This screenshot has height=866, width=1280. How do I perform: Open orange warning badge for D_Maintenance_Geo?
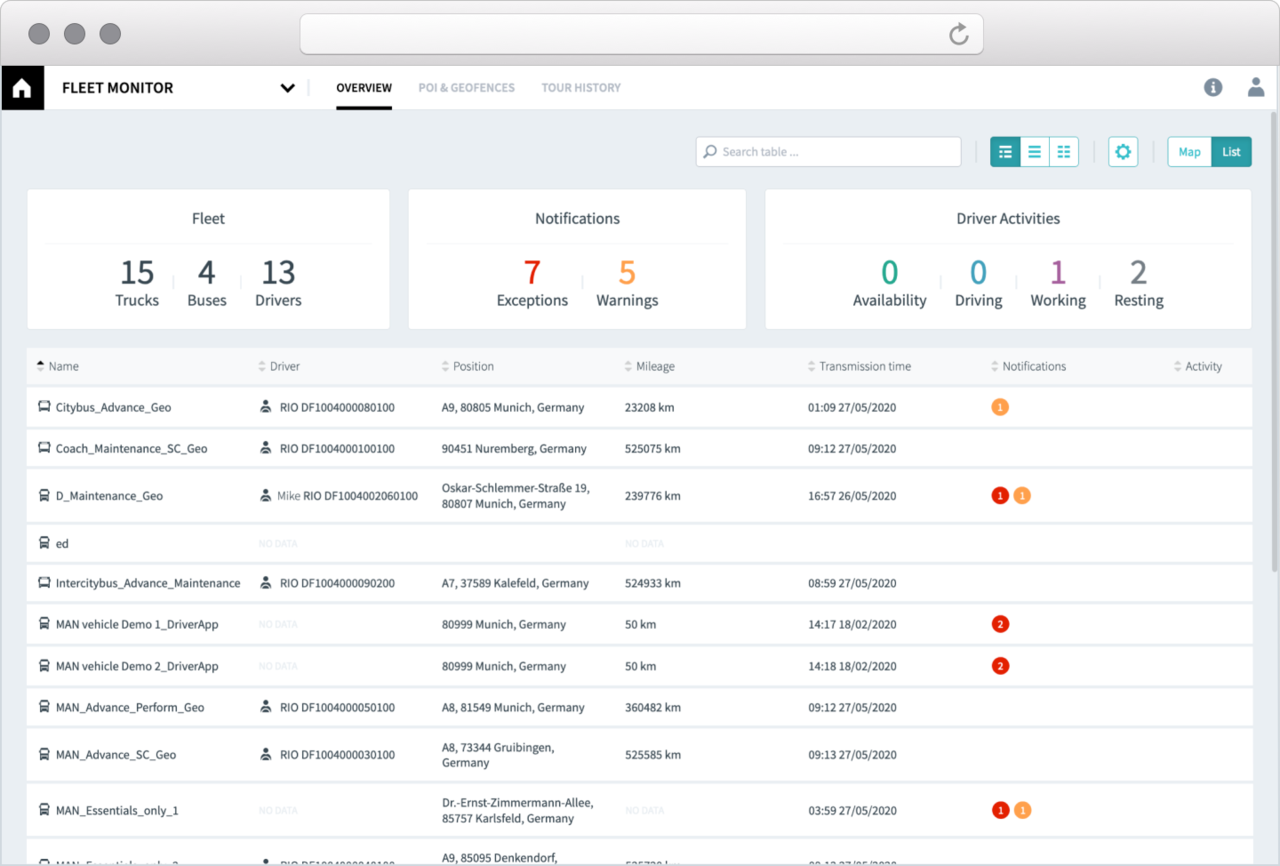(1022, 495)
